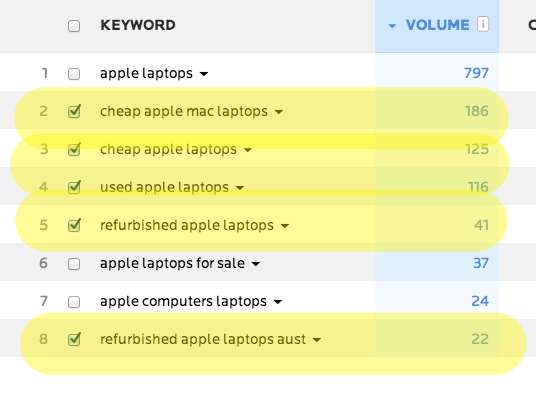Expand dropdown beside 'apple laptops for sale'

click(256, 264)
